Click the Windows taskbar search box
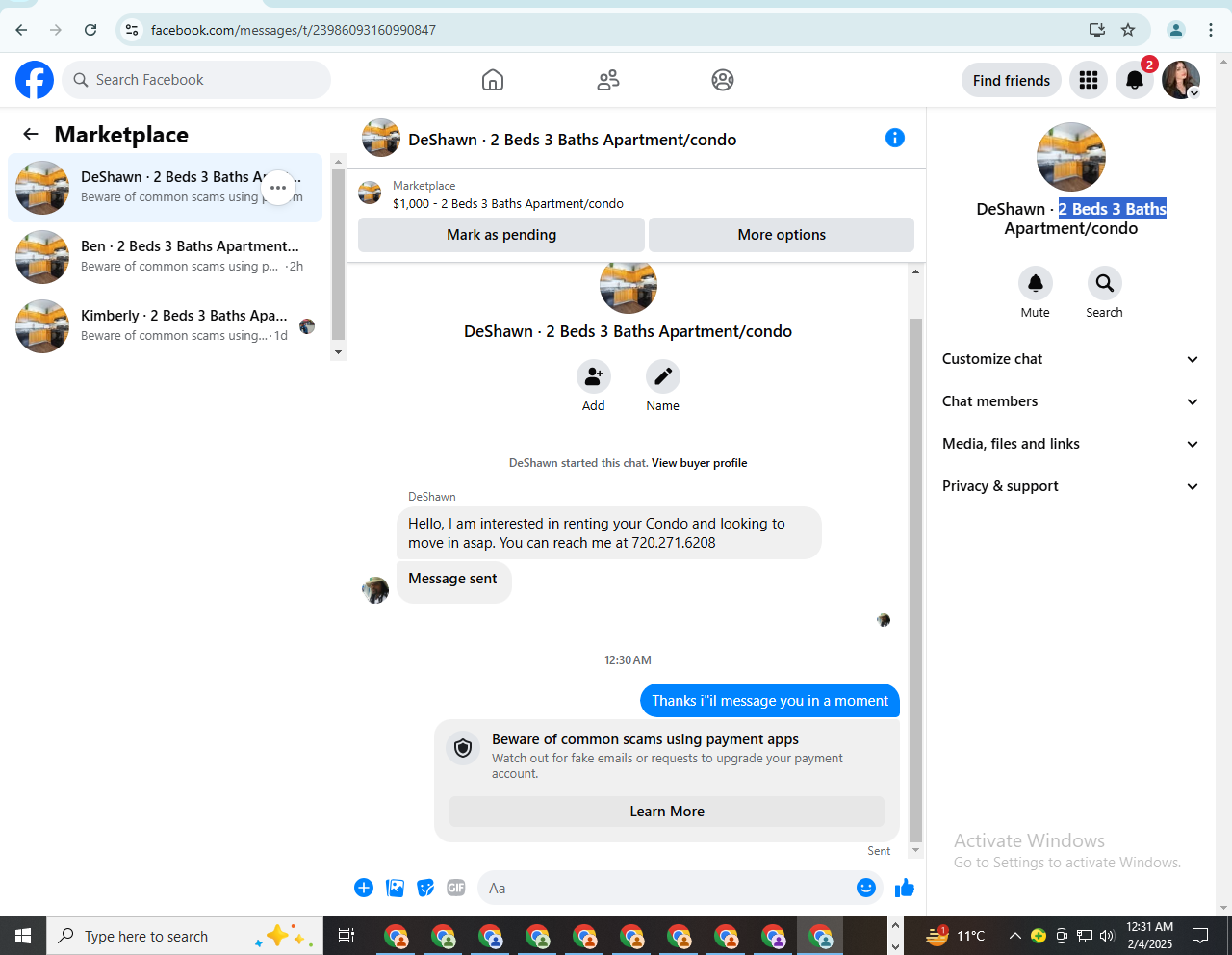 185,936
